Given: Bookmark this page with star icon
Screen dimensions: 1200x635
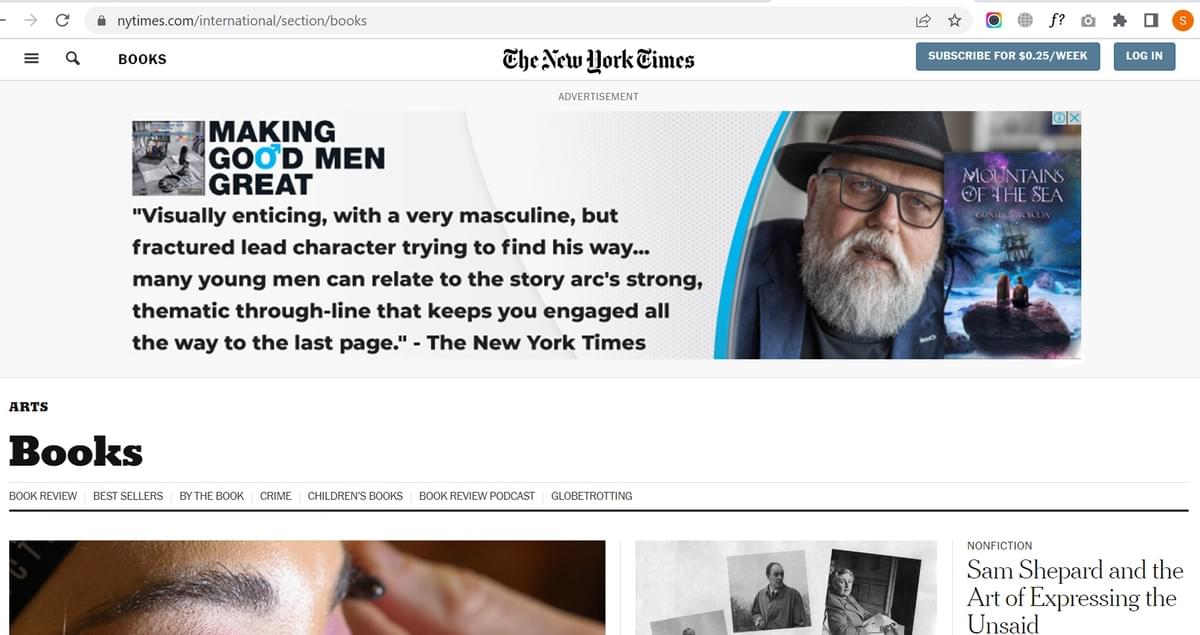Looking at the screenshot, I should [x=954, y=20].
